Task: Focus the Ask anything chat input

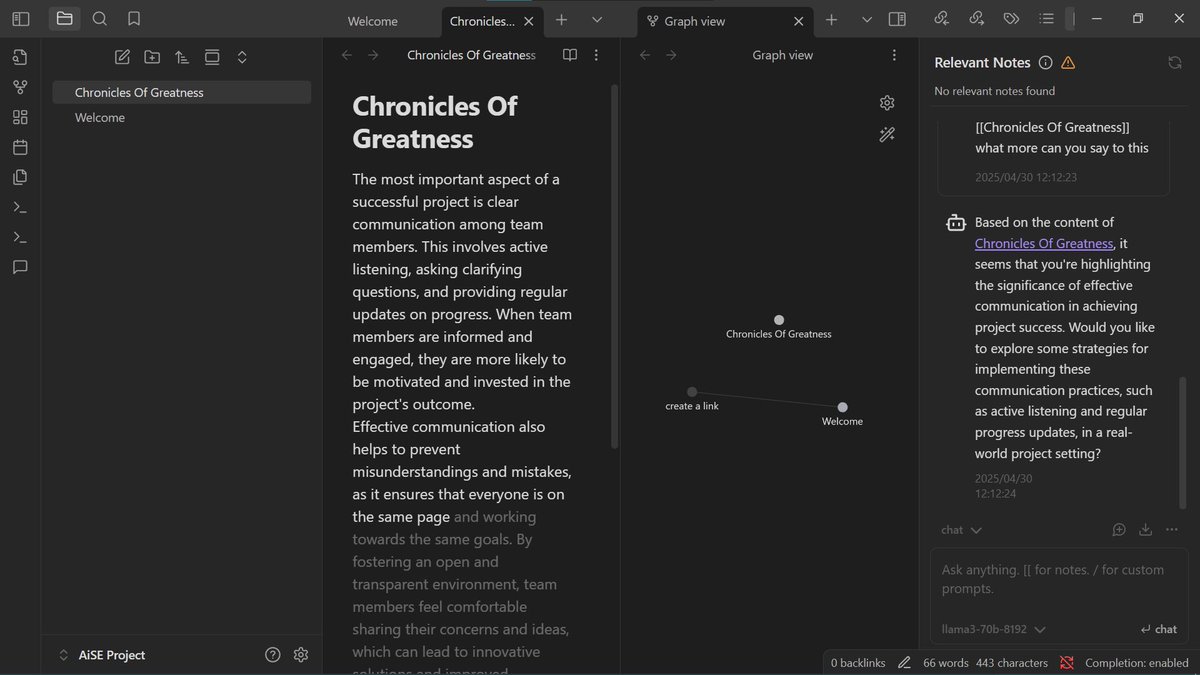Action: click(x=1059, y=579)
